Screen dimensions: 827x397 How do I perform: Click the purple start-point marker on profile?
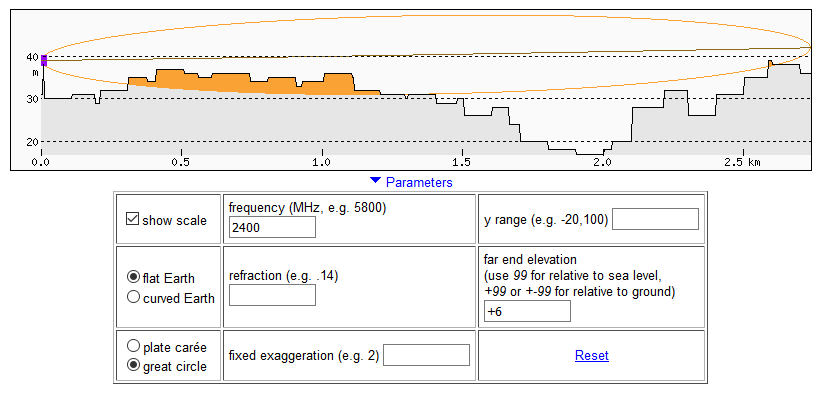[44, 60]
